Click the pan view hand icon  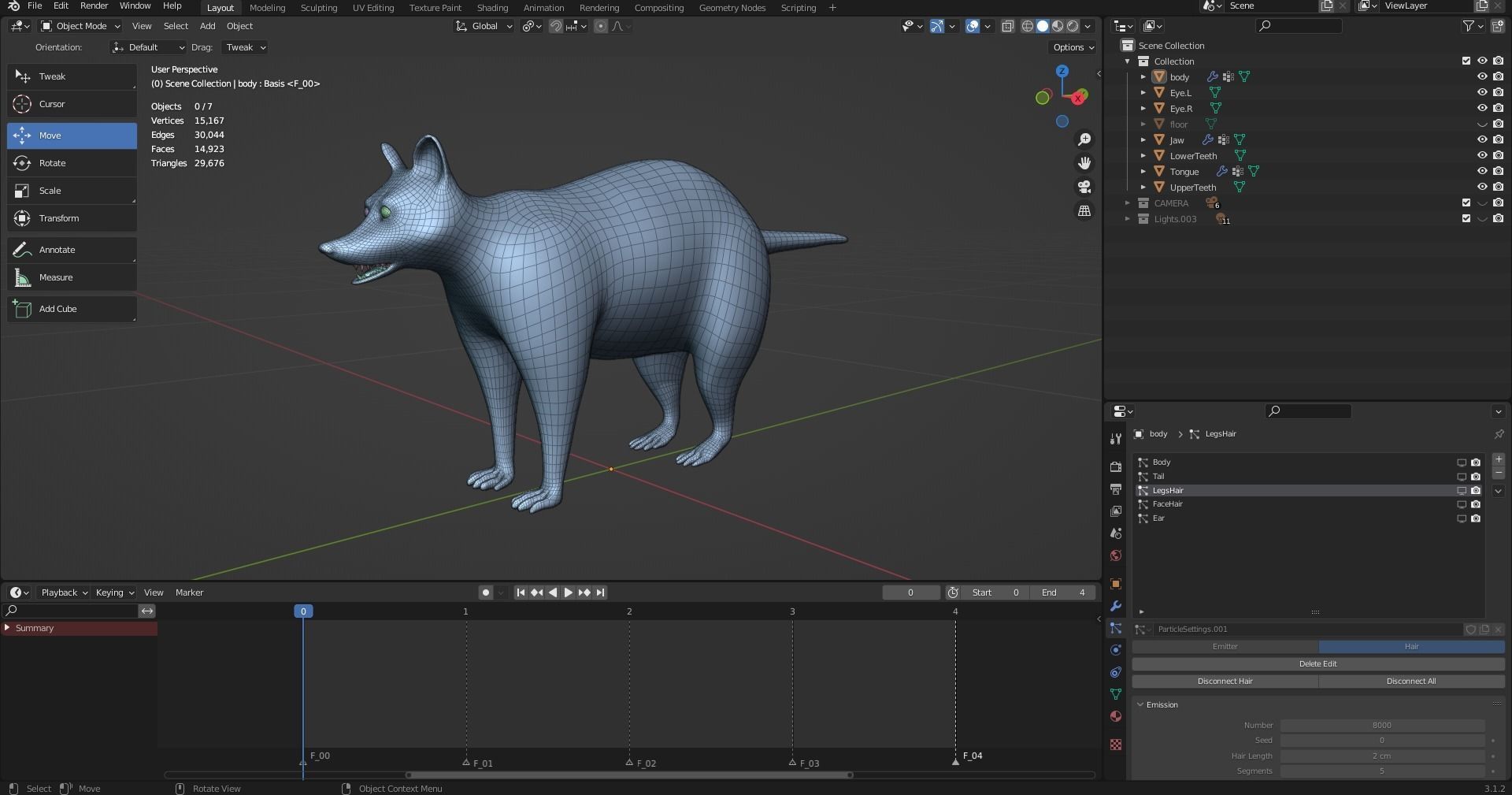coord(1084,163)
